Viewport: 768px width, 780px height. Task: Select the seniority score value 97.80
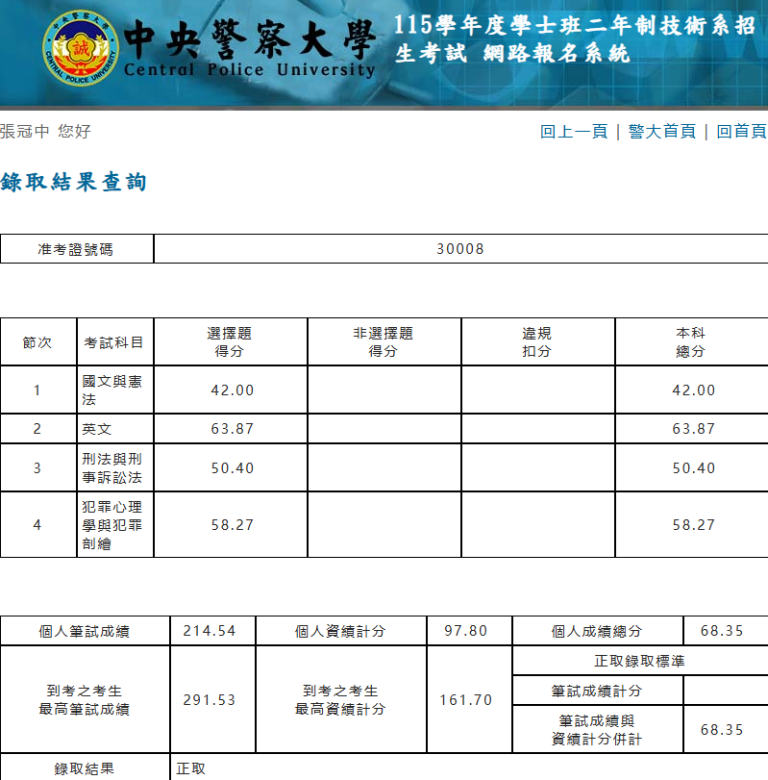[x=466, y=631]
